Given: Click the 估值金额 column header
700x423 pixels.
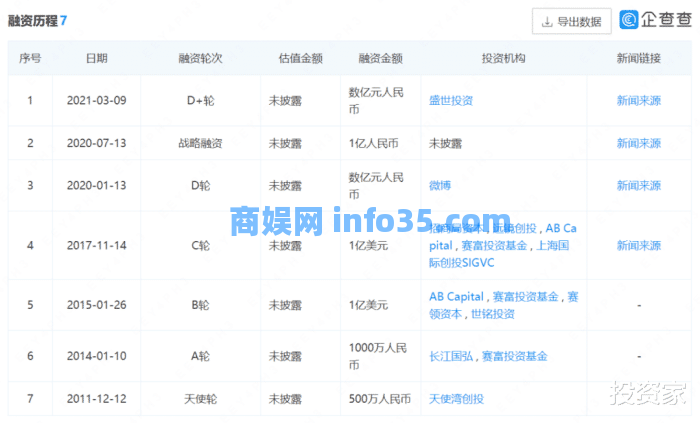Looking at the screenshot, I should click(300, 58).
